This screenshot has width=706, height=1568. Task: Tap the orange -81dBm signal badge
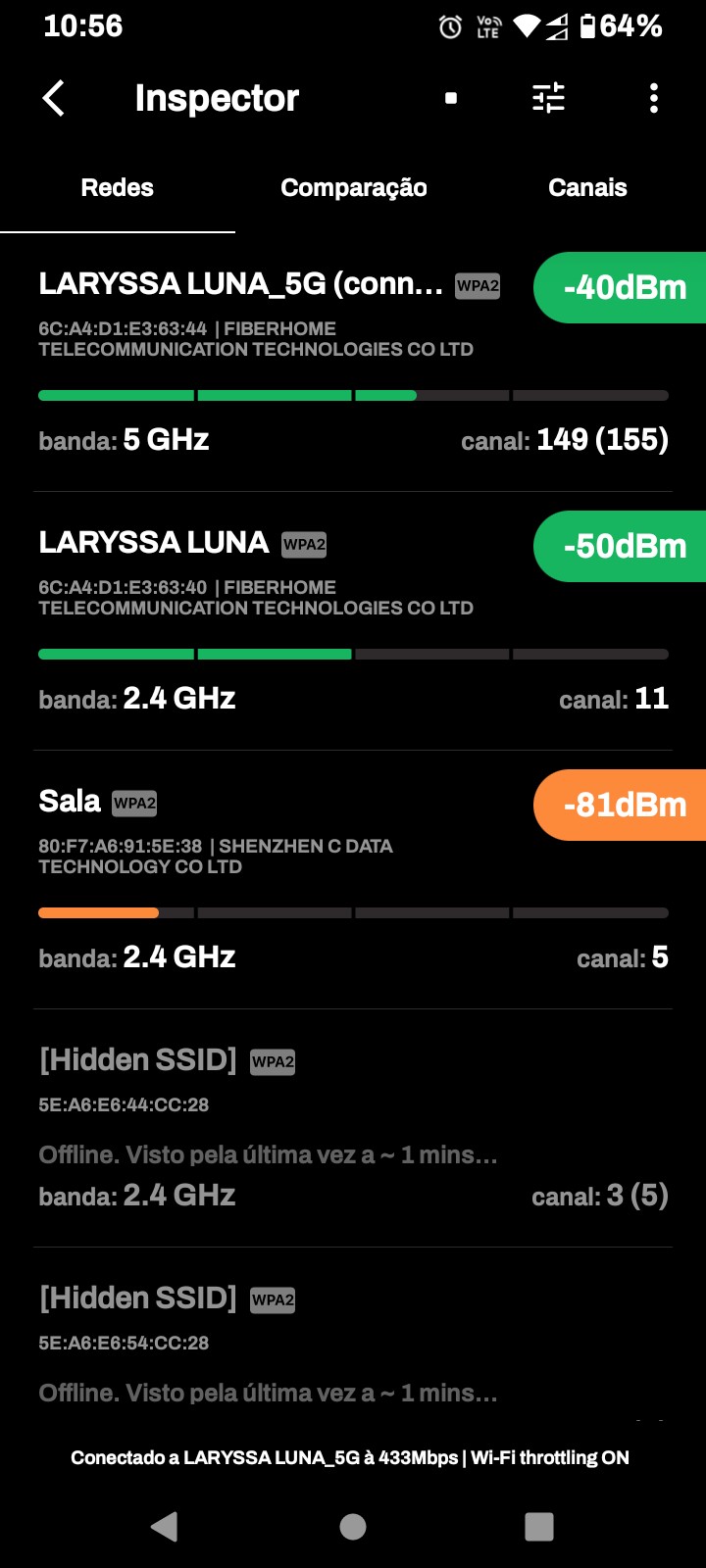623,806
